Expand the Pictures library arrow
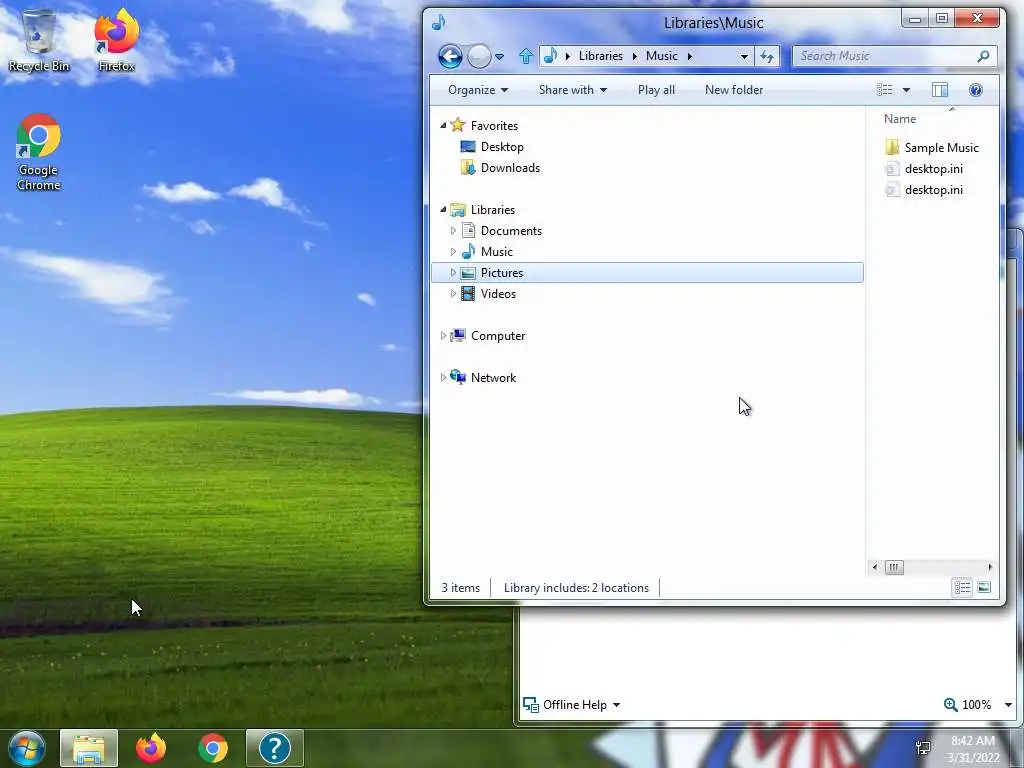Image resolution: width=1024 pixels, height=768 pixels. pos(453,272)
